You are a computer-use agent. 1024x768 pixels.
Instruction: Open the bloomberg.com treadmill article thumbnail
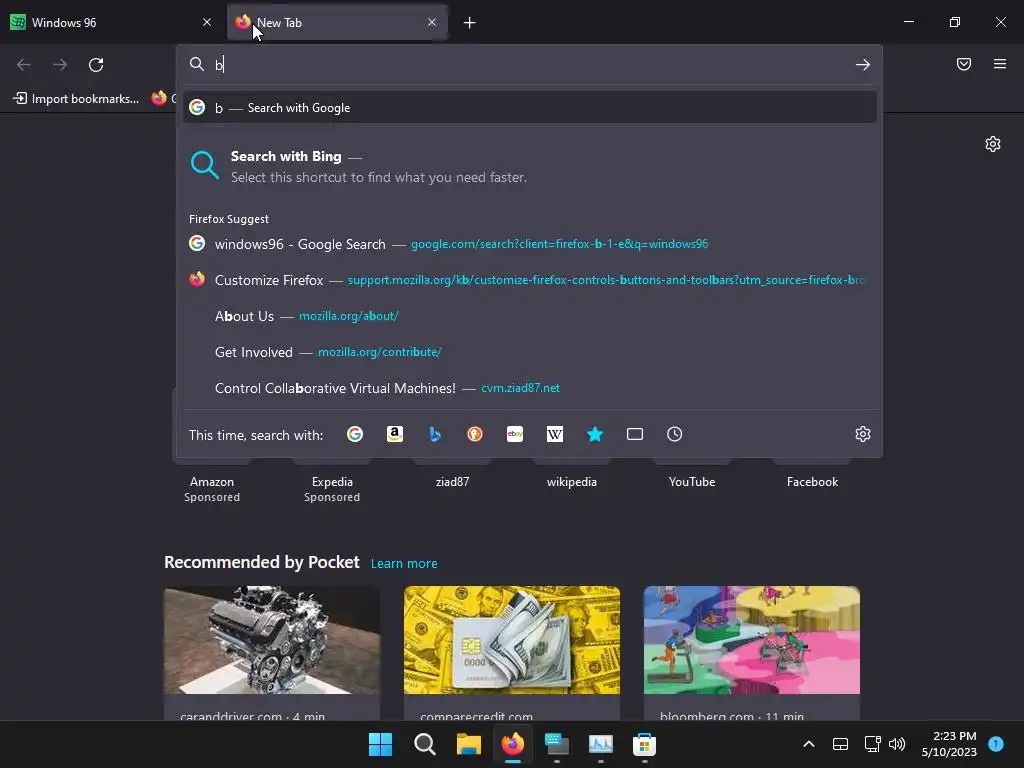coord(752,640)
